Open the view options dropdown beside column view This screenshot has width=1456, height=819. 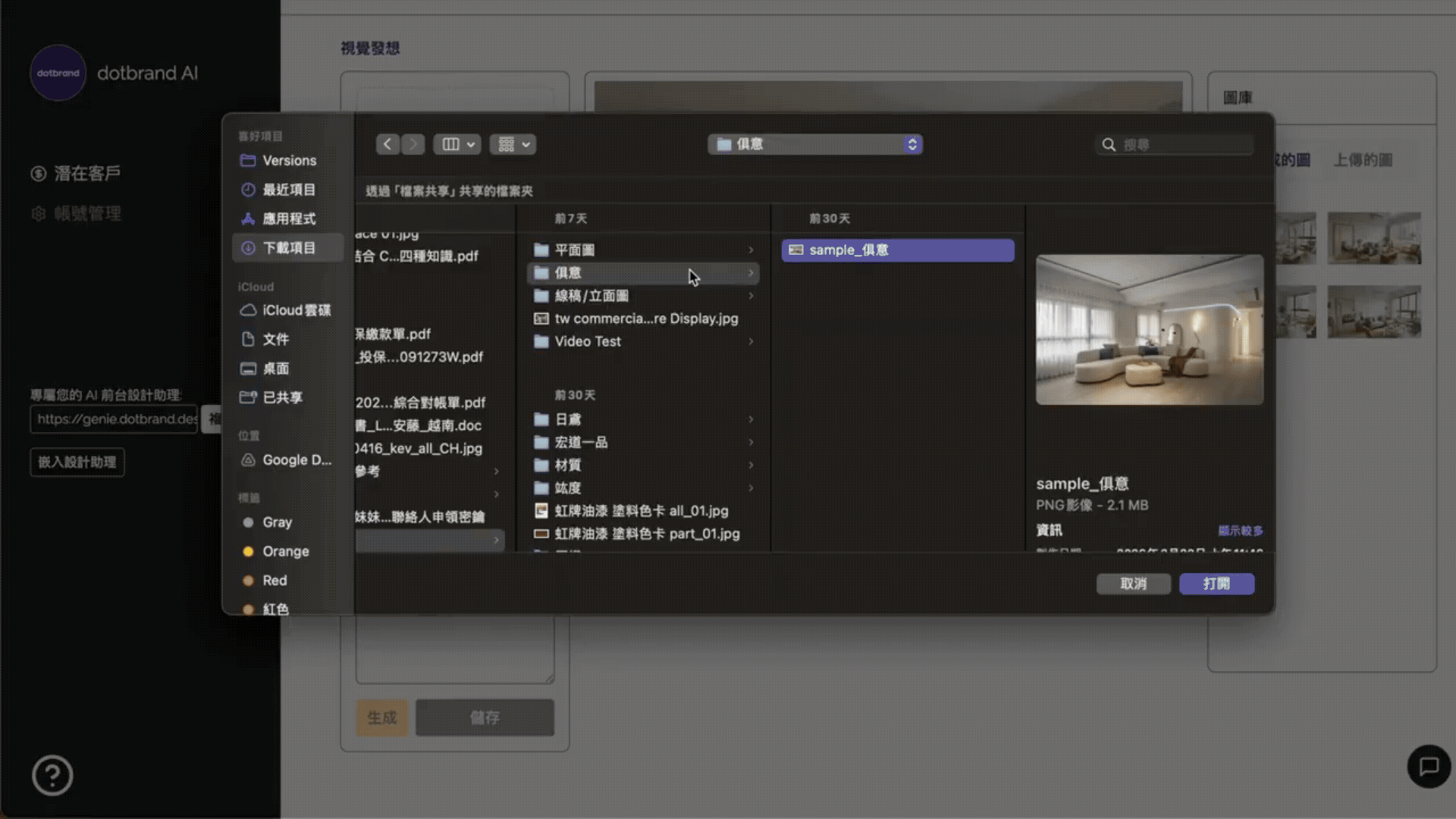coord(513,144)
